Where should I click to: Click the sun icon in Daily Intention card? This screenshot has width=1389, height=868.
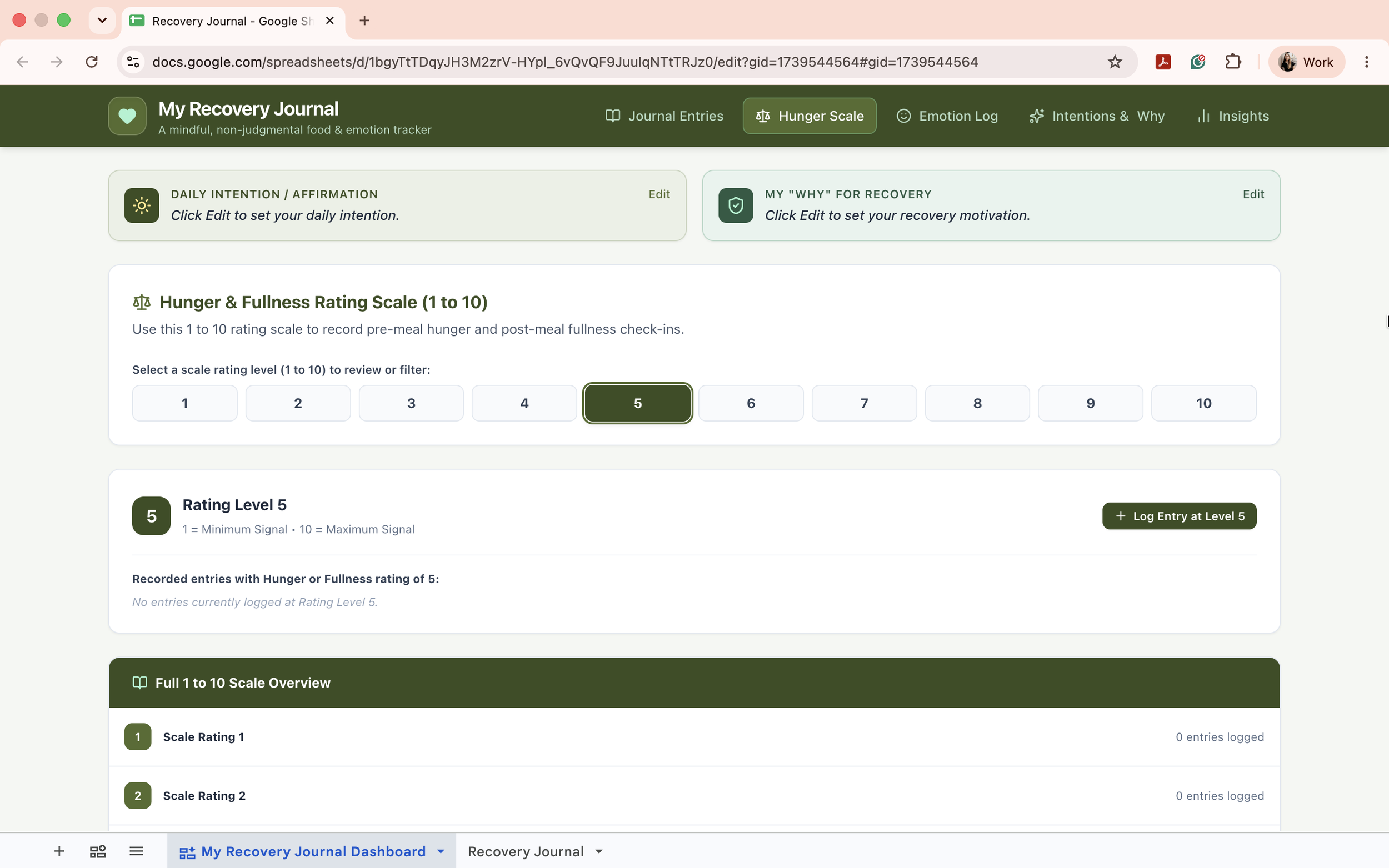click(x=141, y=205)
